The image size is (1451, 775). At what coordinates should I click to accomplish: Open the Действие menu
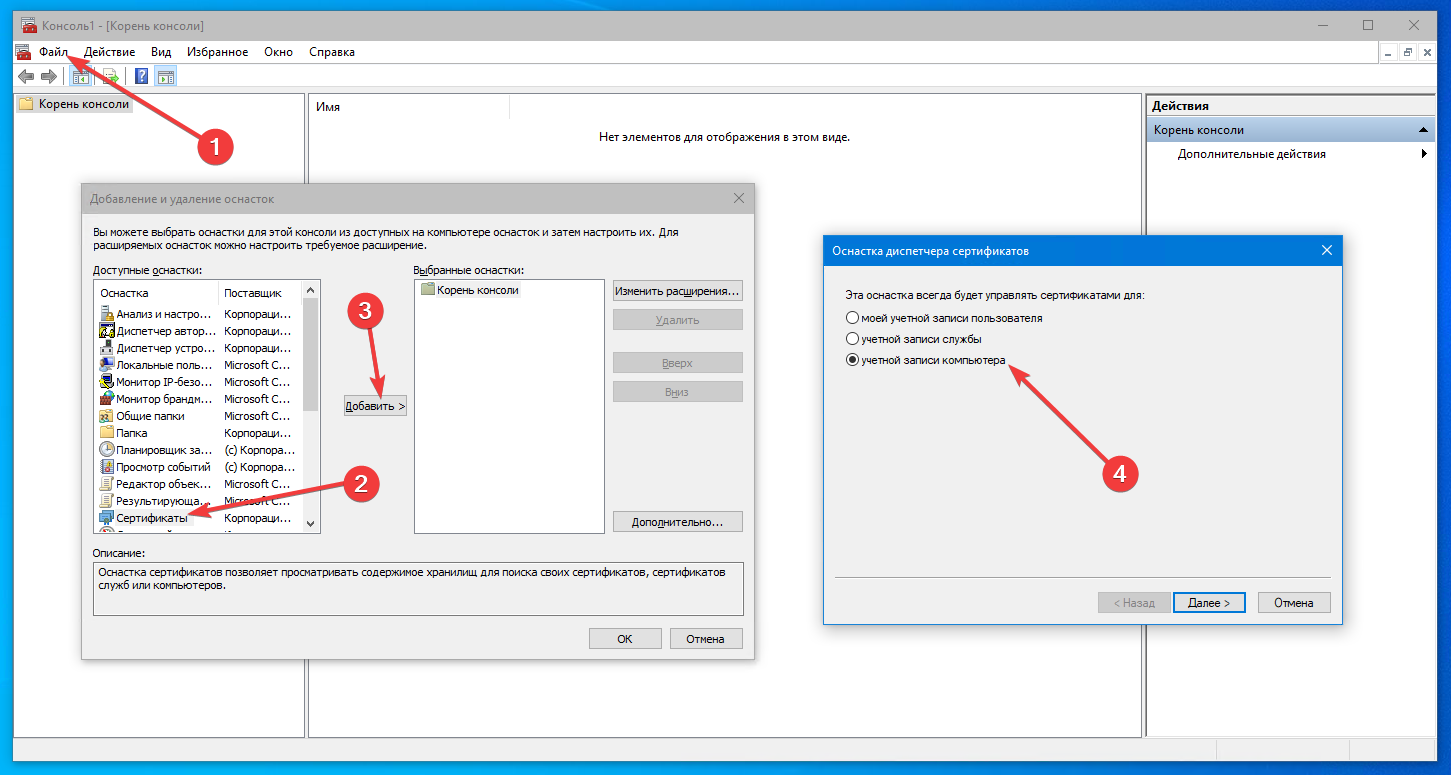tap(109, 51)
